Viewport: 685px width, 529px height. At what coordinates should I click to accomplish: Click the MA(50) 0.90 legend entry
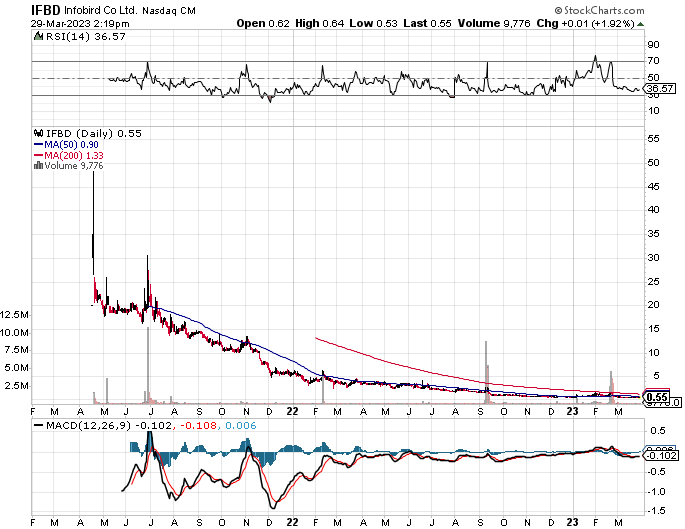(72, 145)
